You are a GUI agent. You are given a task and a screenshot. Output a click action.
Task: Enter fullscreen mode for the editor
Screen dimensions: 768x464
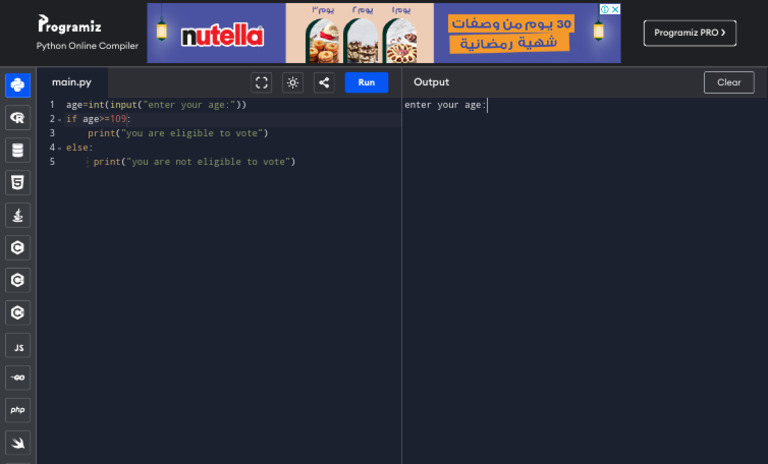tap(261, 82)
